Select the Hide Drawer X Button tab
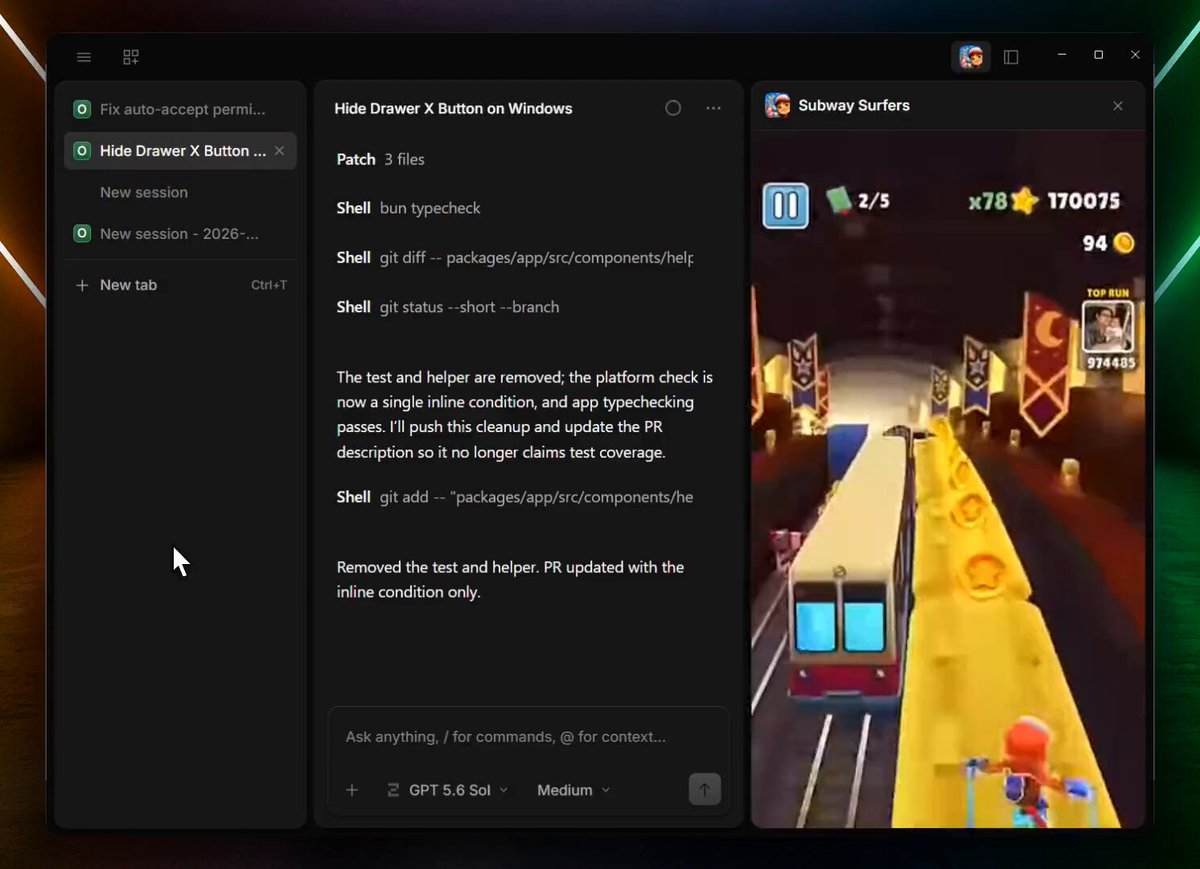This screenshot has height=869, width=1200. [180, 151]
